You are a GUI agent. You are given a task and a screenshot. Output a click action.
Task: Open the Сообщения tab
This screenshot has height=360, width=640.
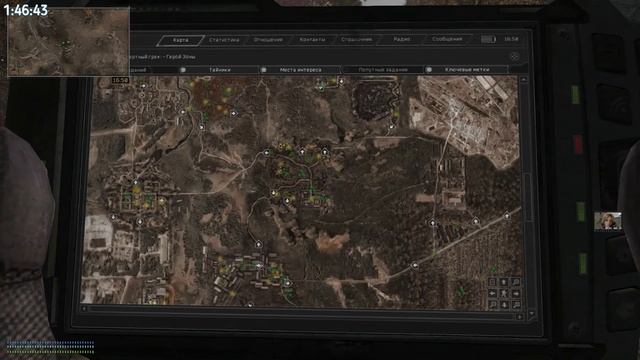(x=447, y=39)
